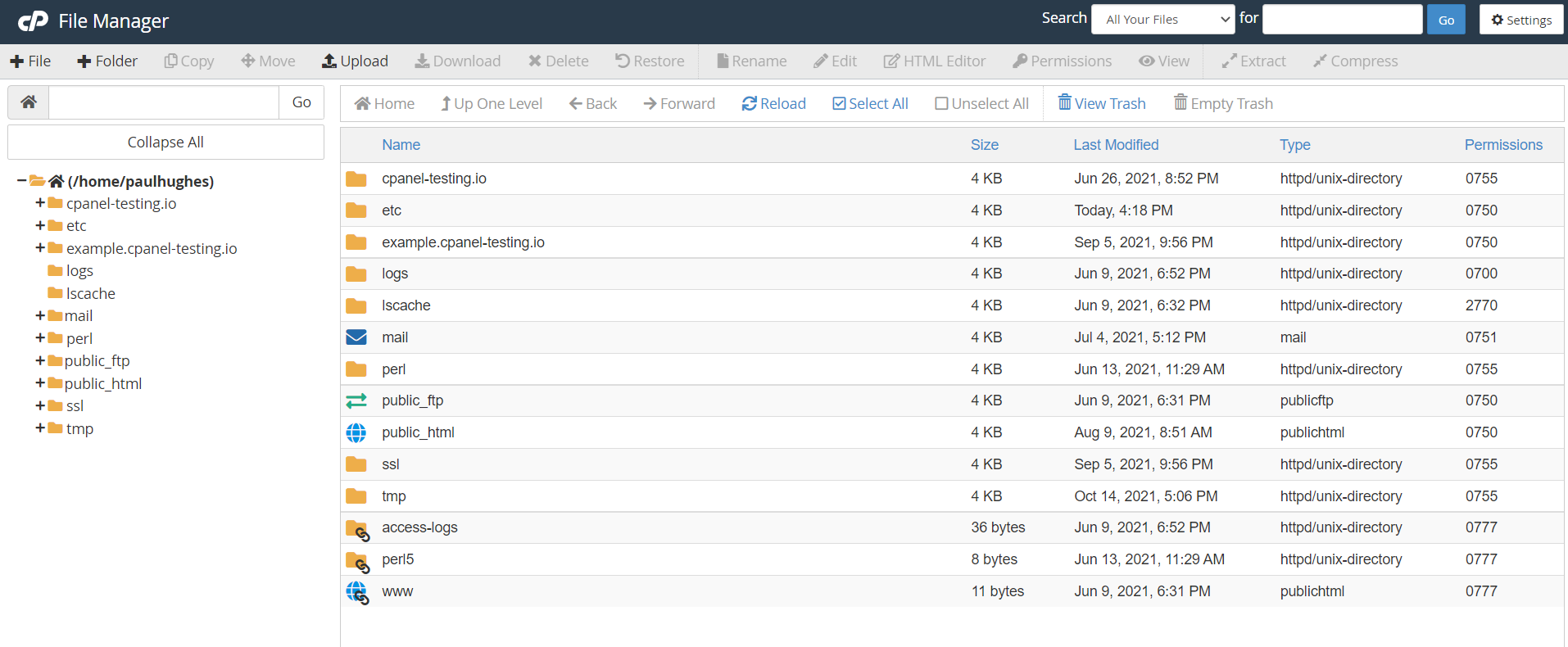This screenshot has width=1568, height=647.
Task: Open the All Your Files search dropdown
Action: 1162,20
